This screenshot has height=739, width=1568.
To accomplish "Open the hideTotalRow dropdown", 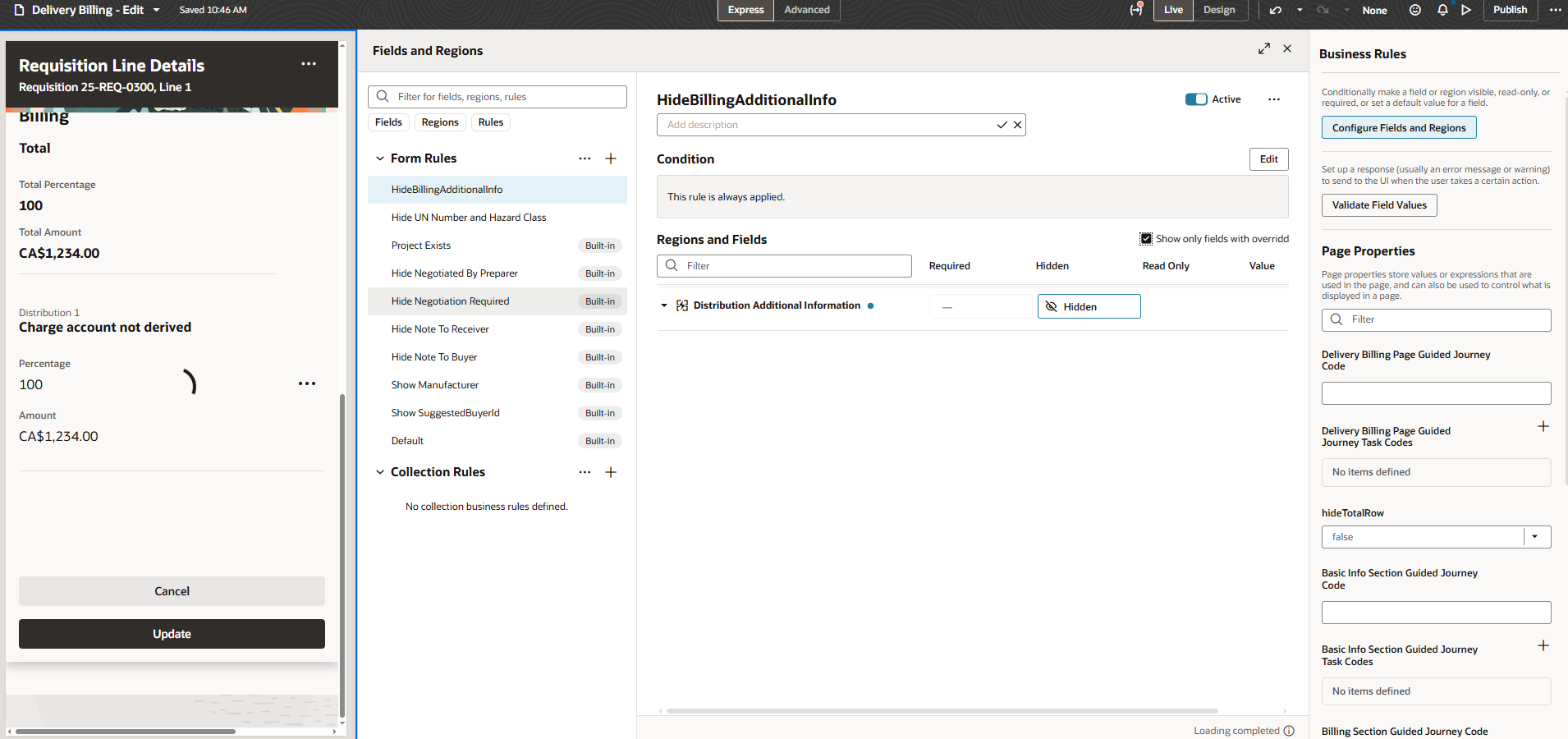I will pyautogui.click(x=1535, y=537).
